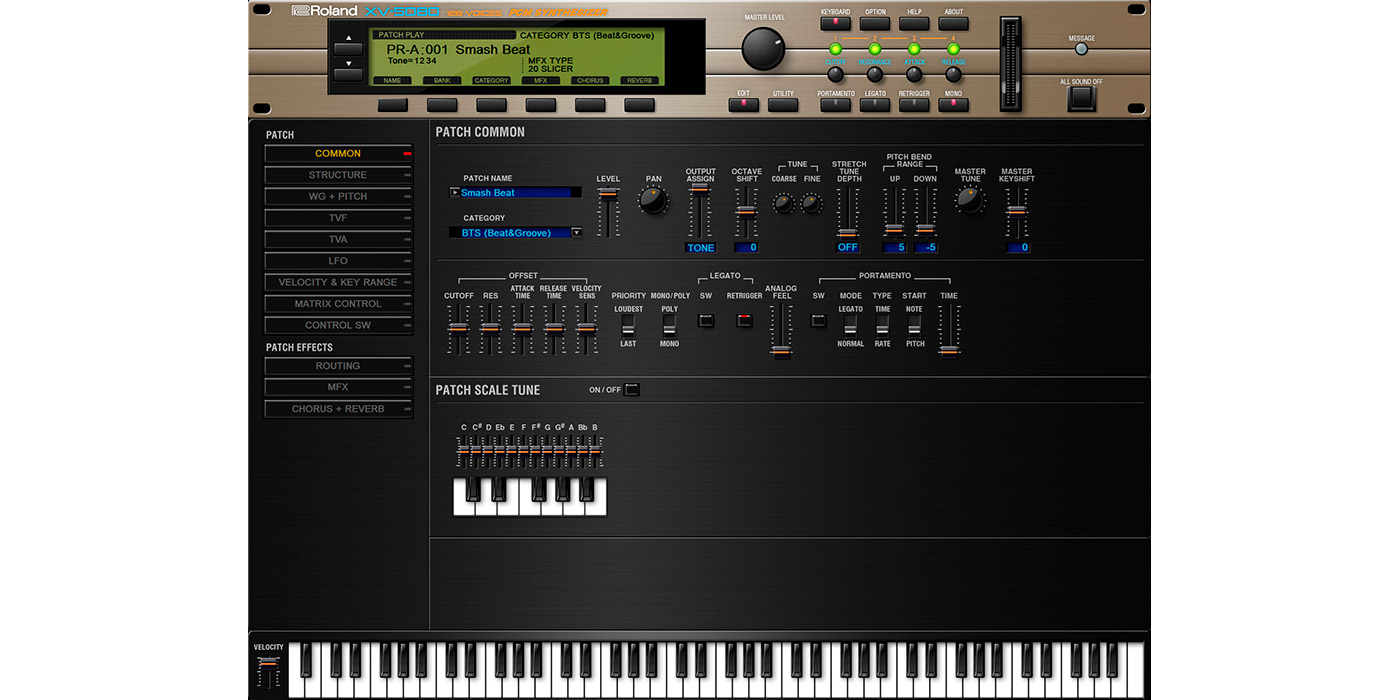Toggle the top-panel Portamento button
Viewport: 1400px width, 700px height.
pos(835,104)
